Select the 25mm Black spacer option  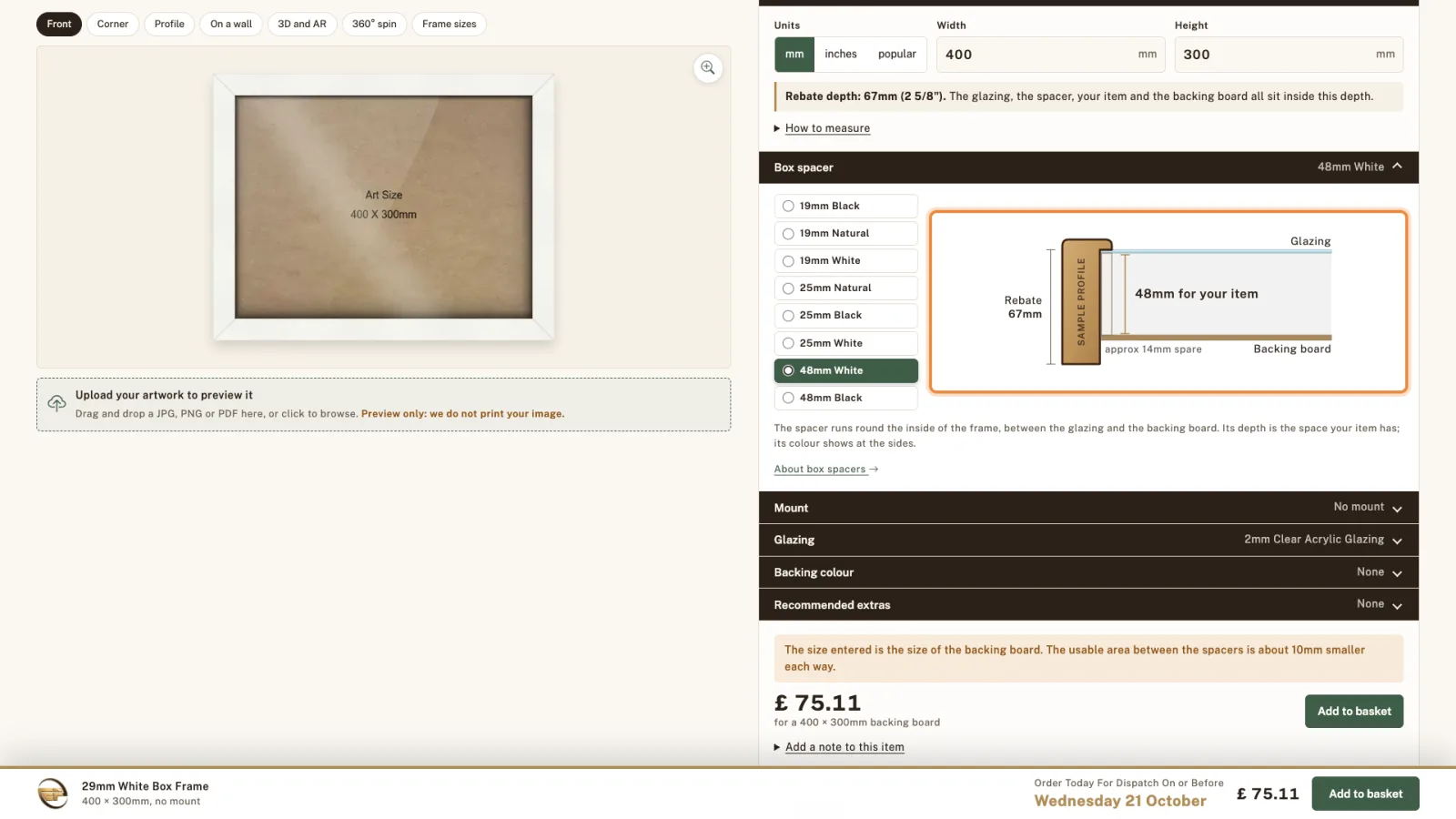click(846, 316)
